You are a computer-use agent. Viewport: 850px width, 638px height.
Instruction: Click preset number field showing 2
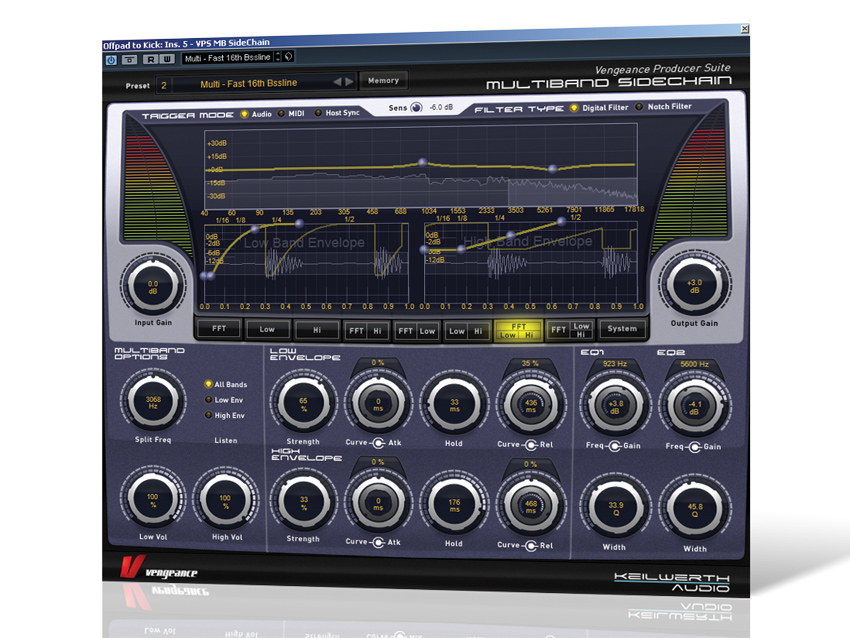pyautogui.click(x=164, y=85)
